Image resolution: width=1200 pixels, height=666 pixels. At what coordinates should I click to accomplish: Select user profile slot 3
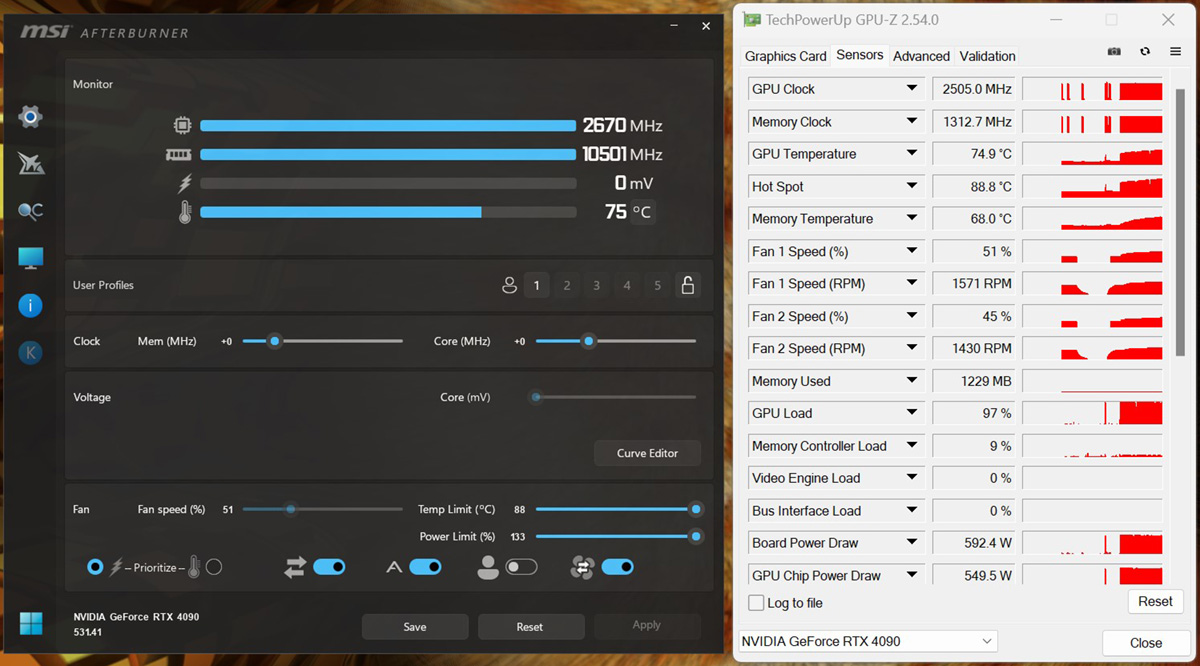(x=597, y=285)
